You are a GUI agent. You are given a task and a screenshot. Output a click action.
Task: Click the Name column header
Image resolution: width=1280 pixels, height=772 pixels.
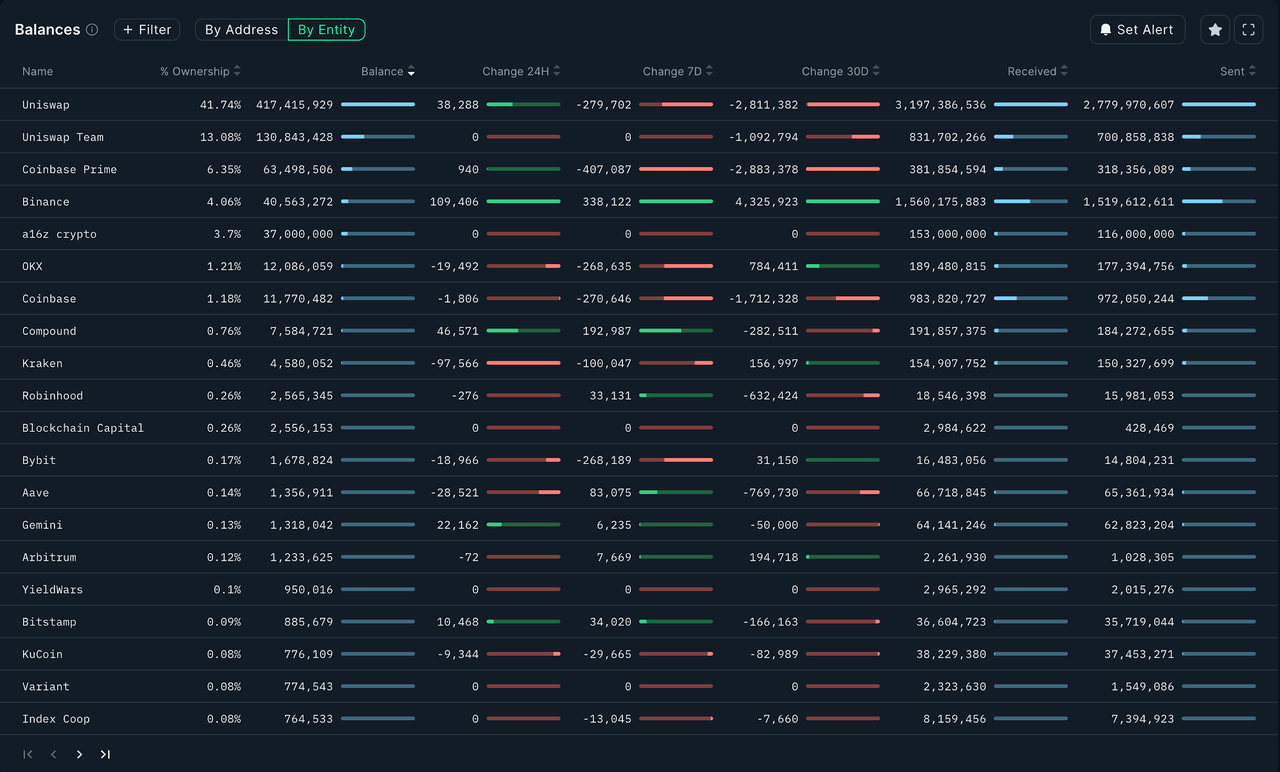[38, 71]
